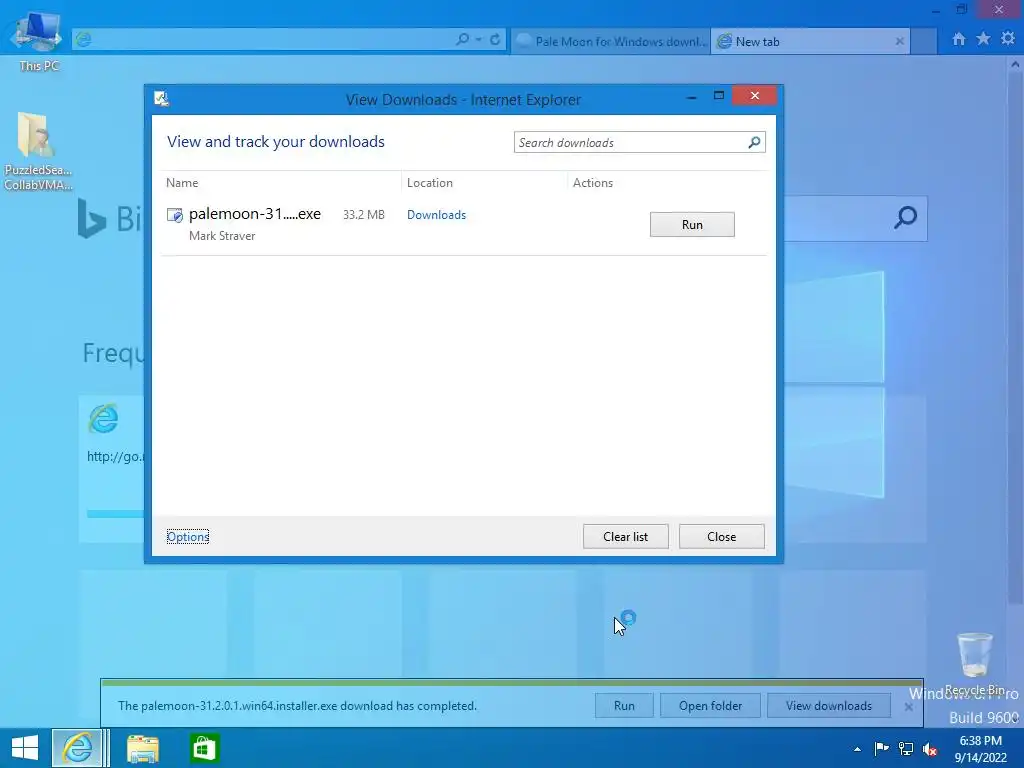Click the Bing logo on new tab page
This screenshot has width=1024, height=768.
tap(108, 218)
